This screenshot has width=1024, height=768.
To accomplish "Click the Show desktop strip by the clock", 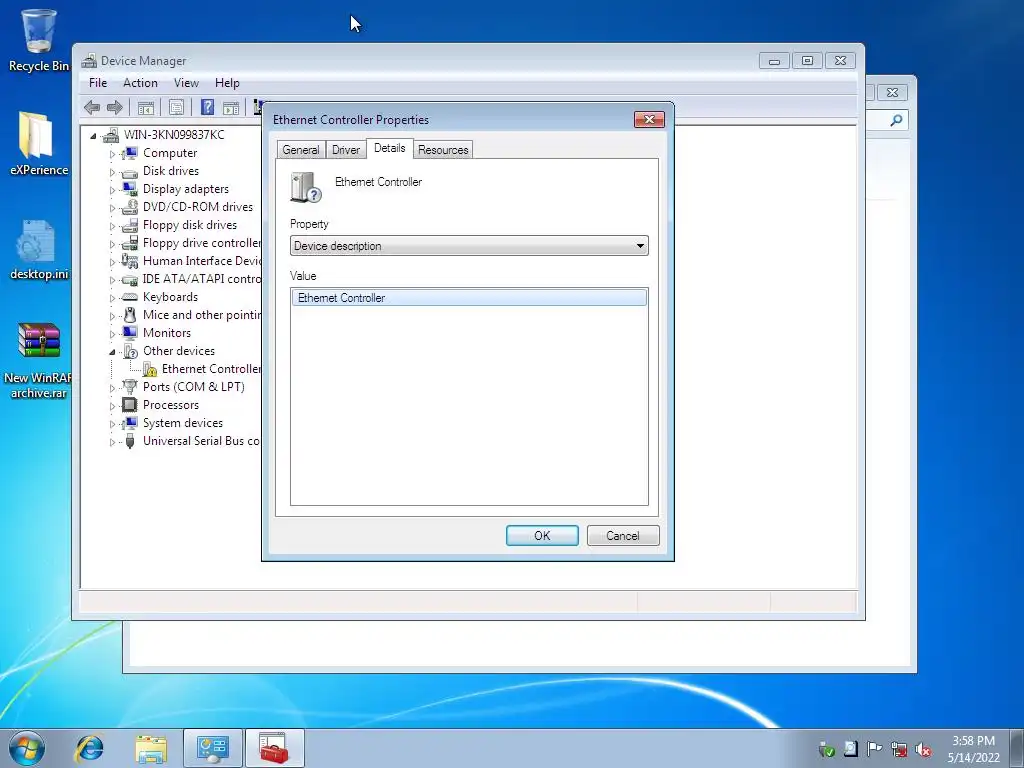I will (x=1017, y=748).
